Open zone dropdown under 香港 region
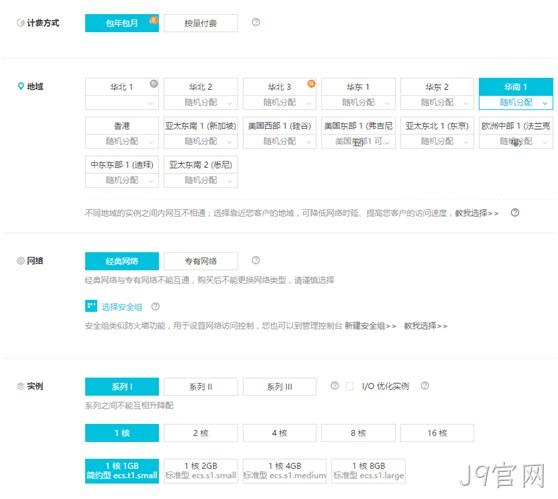 click(122, 141)
